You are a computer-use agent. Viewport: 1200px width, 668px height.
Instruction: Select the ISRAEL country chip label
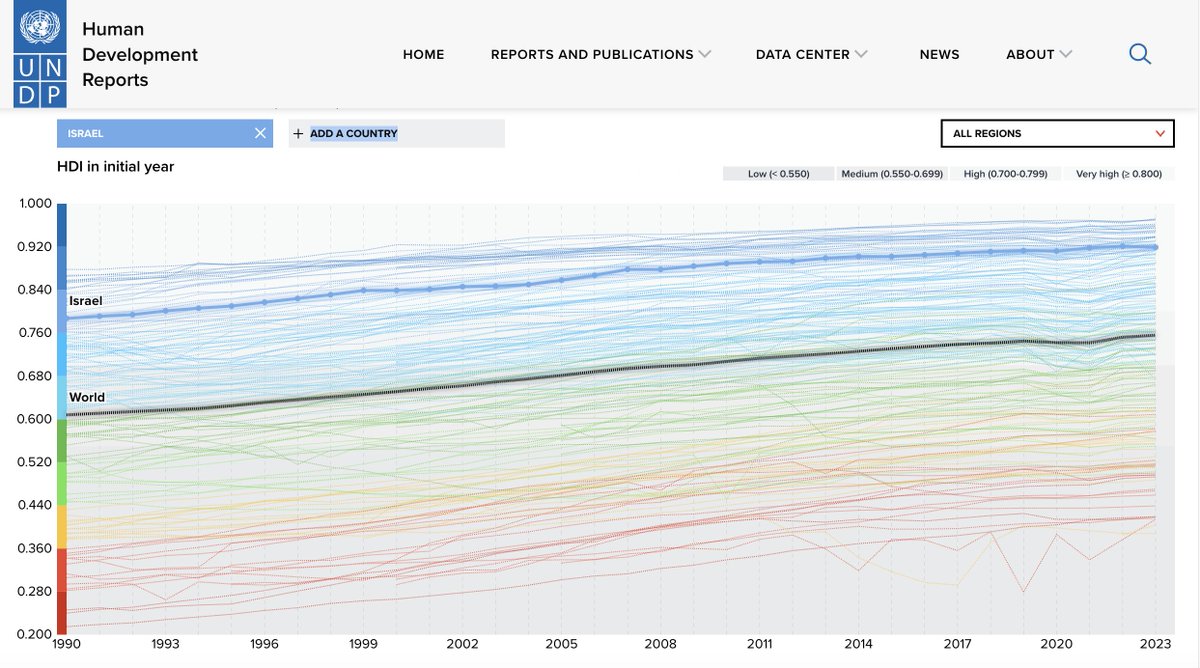(85, 133)
